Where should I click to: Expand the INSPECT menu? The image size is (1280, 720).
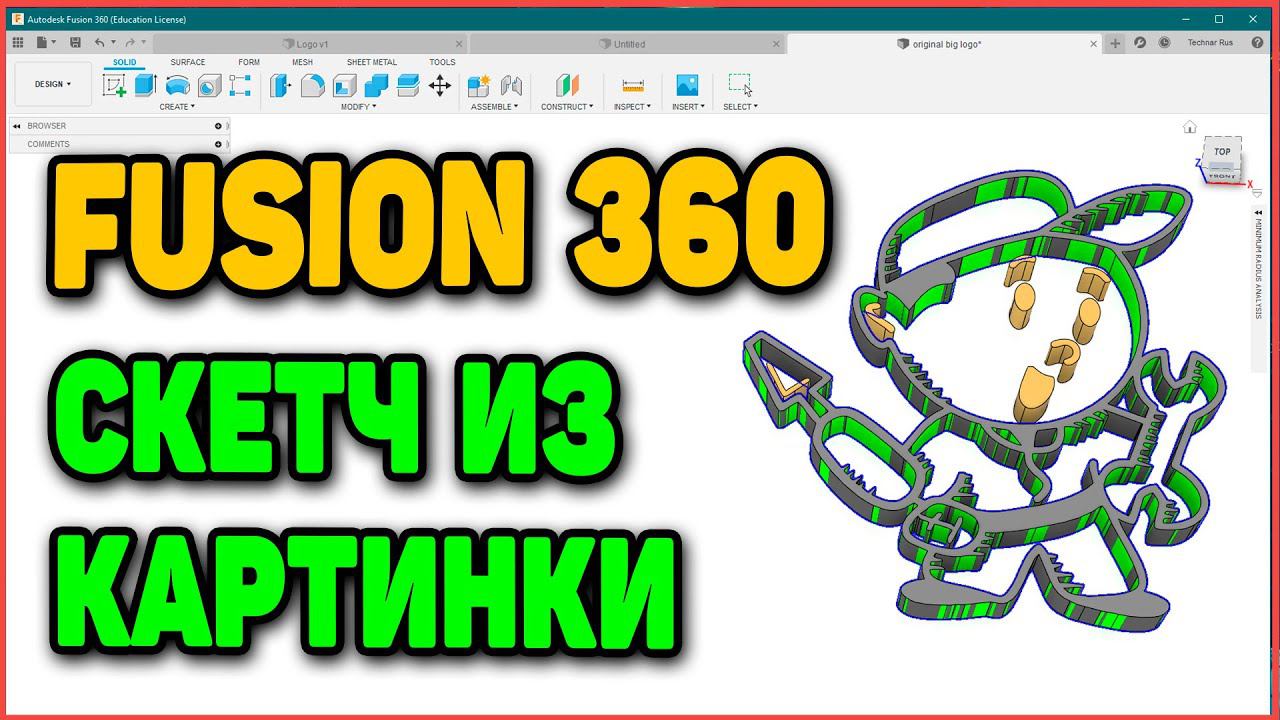[x=632, y=106]
